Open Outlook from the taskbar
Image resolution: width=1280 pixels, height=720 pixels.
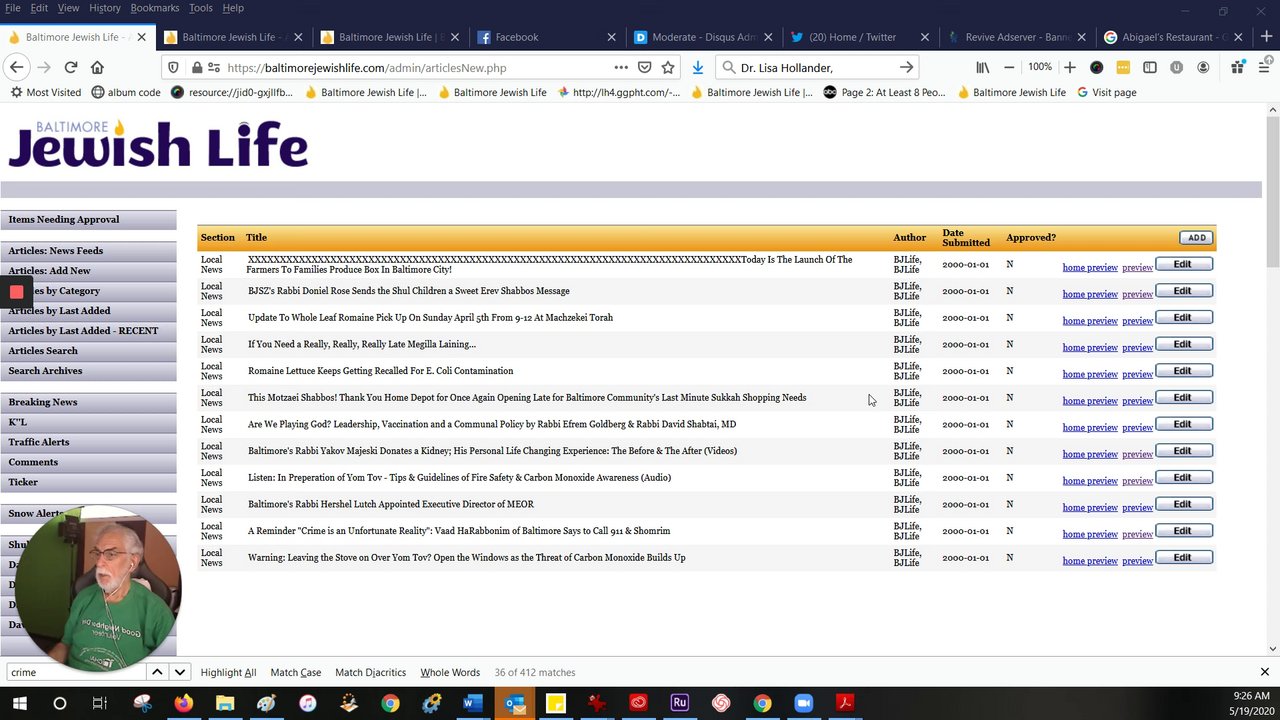click(x=514, y=703)
